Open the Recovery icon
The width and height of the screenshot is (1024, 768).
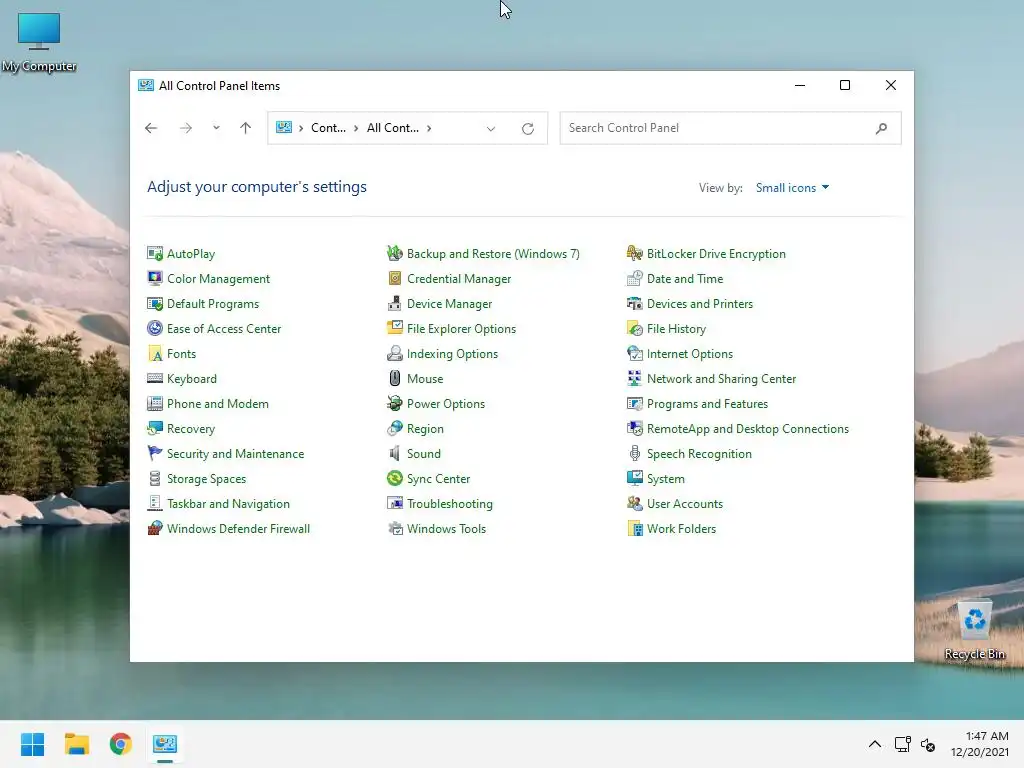click(x=155, y=428)
